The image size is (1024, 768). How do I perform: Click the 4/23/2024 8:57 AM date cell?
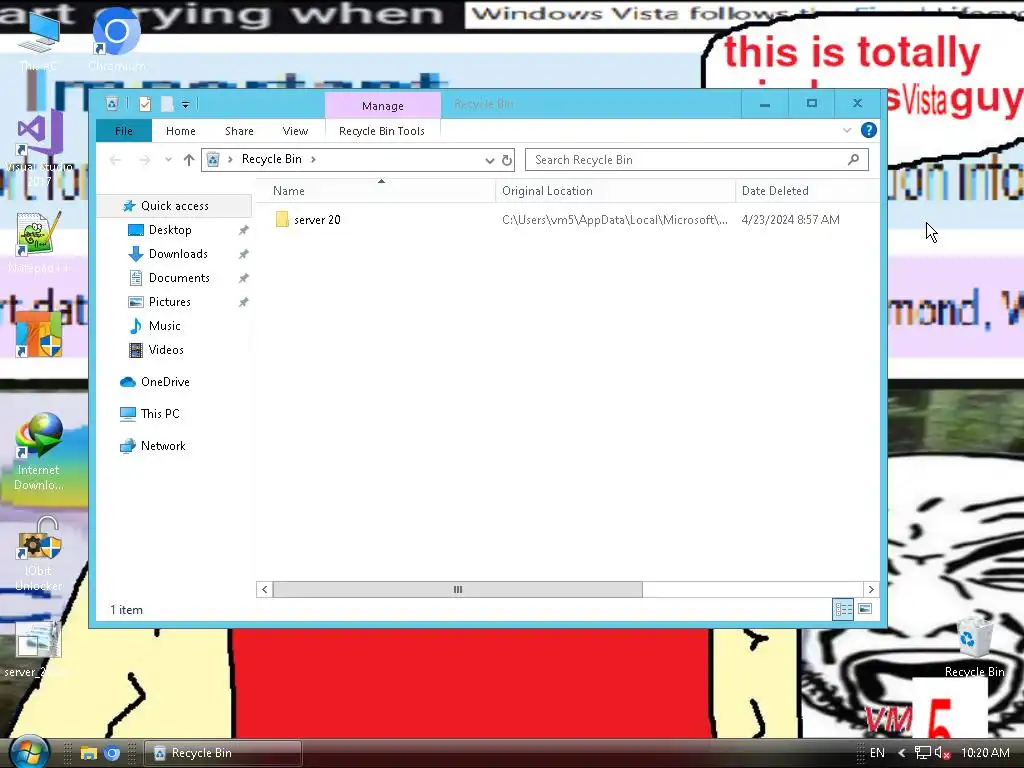pyautogui.click(x=790, y=220)
